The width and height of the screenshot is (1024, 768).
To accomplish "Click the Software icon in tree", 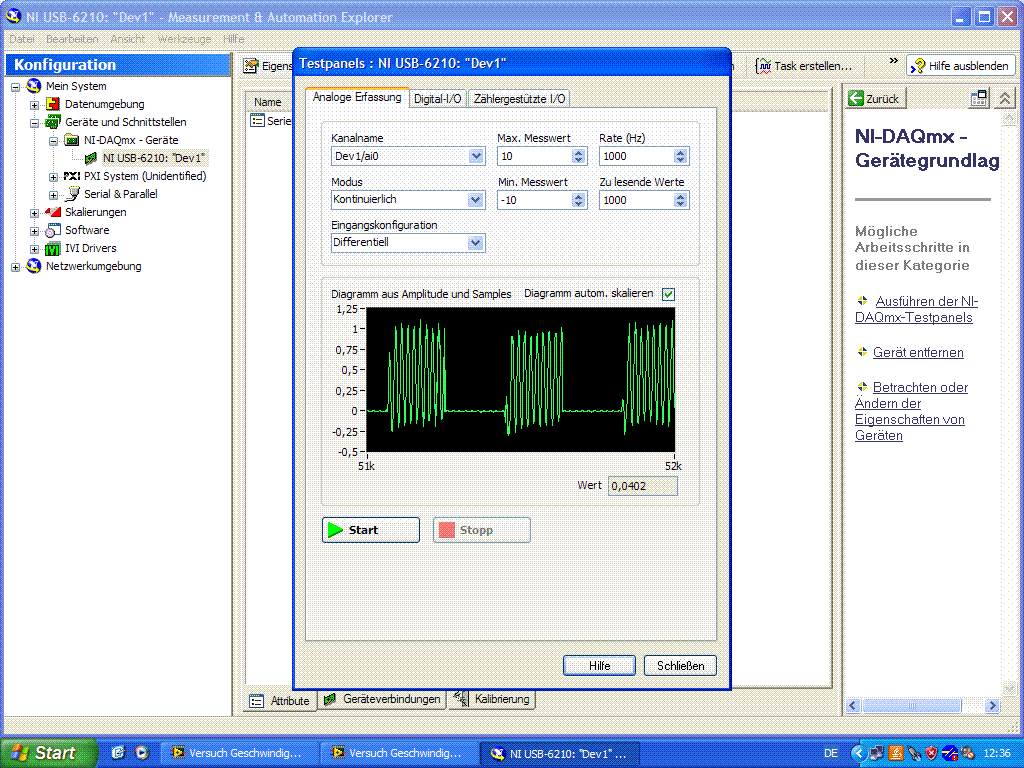I will tap(53, 230).
